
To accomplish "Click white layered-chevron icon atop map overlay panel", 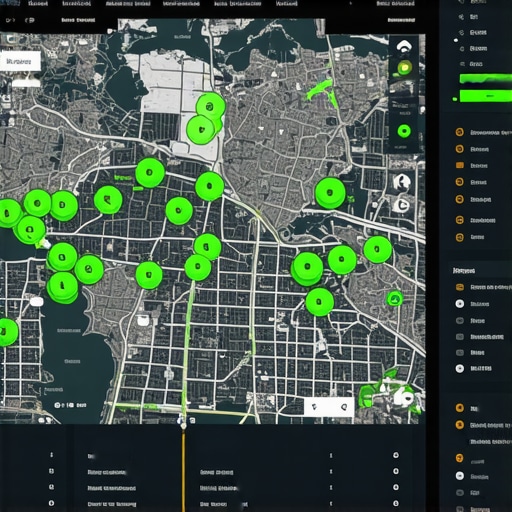I will point(404,46).
